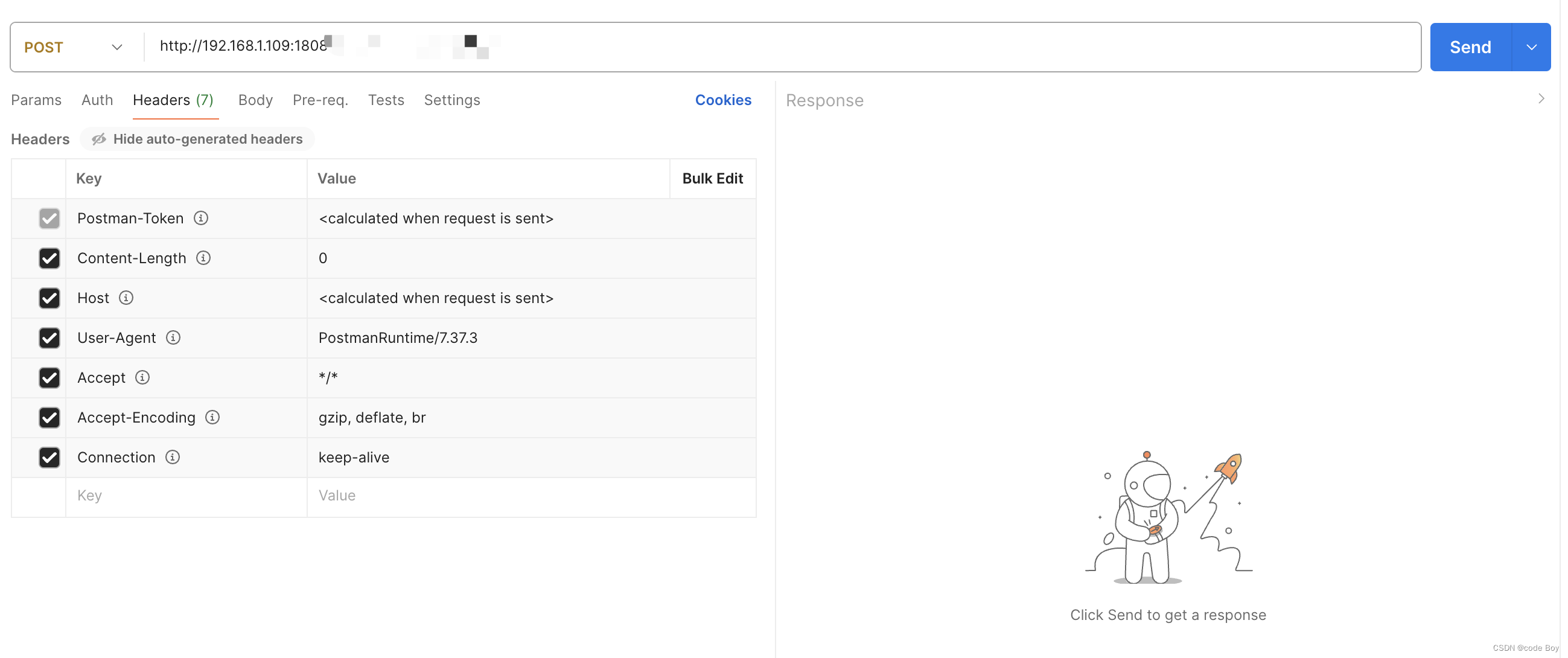Click info icon next to Host

coord(126,298)
